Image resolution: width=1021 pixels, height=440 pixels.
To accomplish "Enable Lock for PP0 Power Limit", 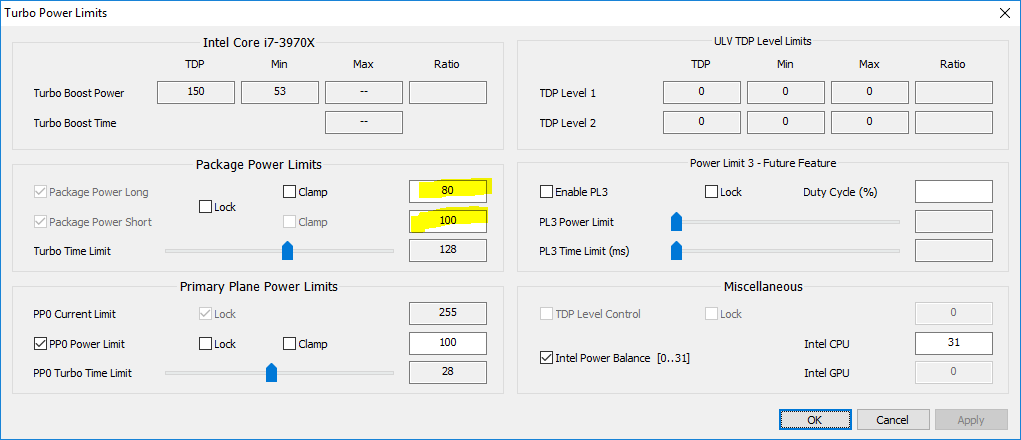I will tap(205, 344).
